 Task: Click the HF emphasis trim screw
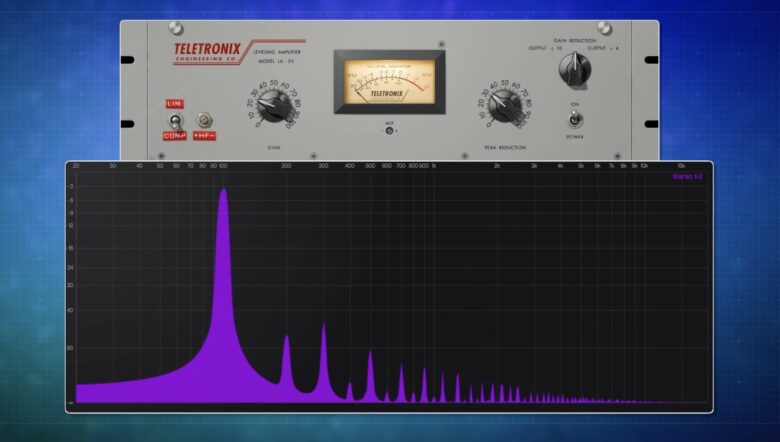tap(204, 118)
